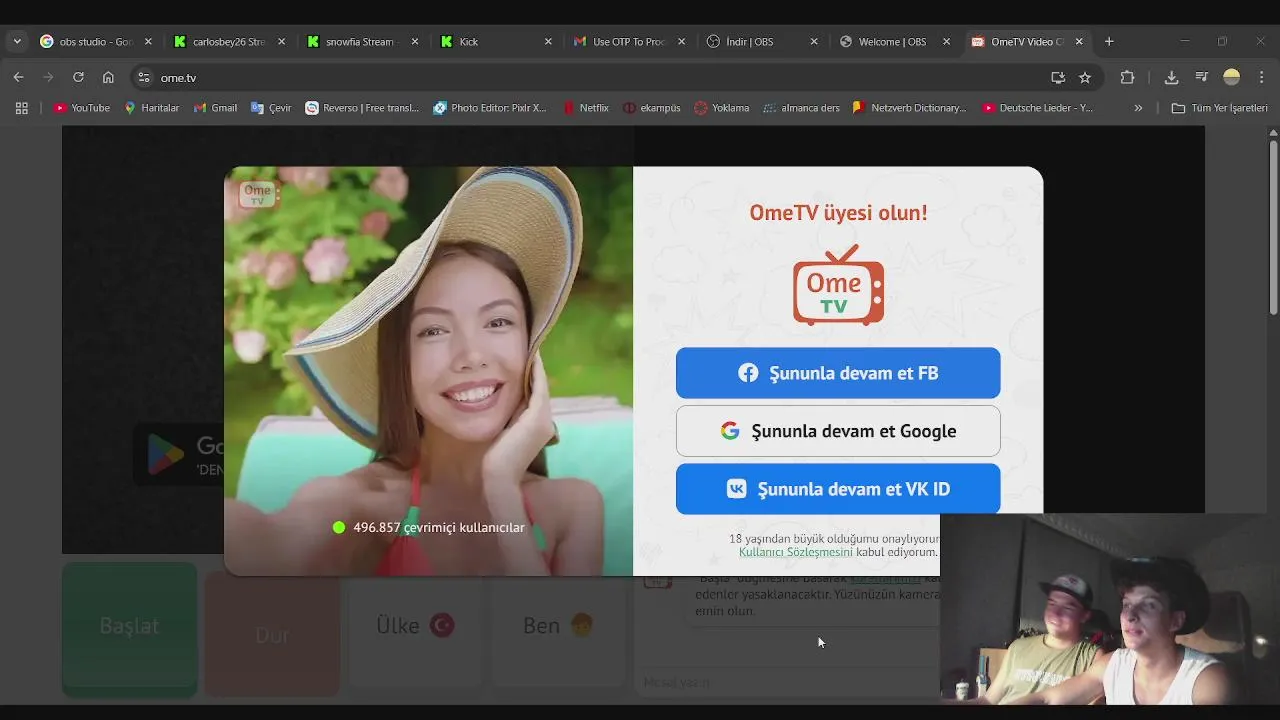Close the OmeTV Video Chat tab
Image resolution: width=1280 pixels, height=720 pixels.
point(1079,42)
